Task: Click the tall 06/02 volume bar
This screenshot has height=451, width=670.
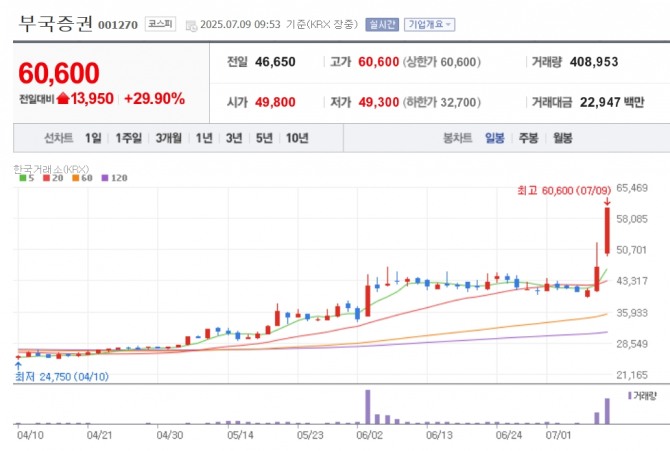Action: (367, 407)
